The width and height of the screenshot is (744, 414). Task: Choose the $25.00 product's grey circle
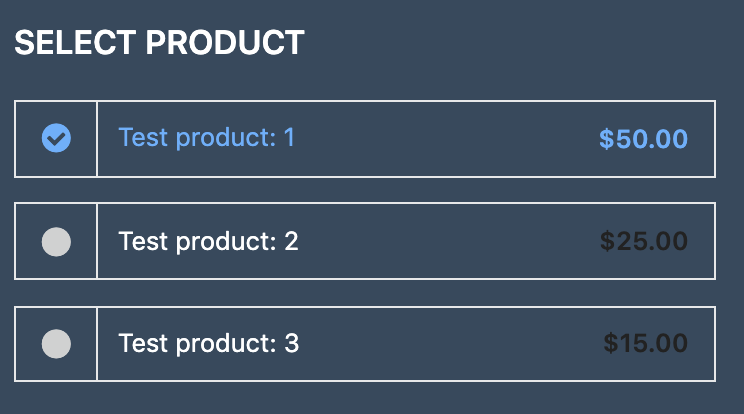point(56,241)
